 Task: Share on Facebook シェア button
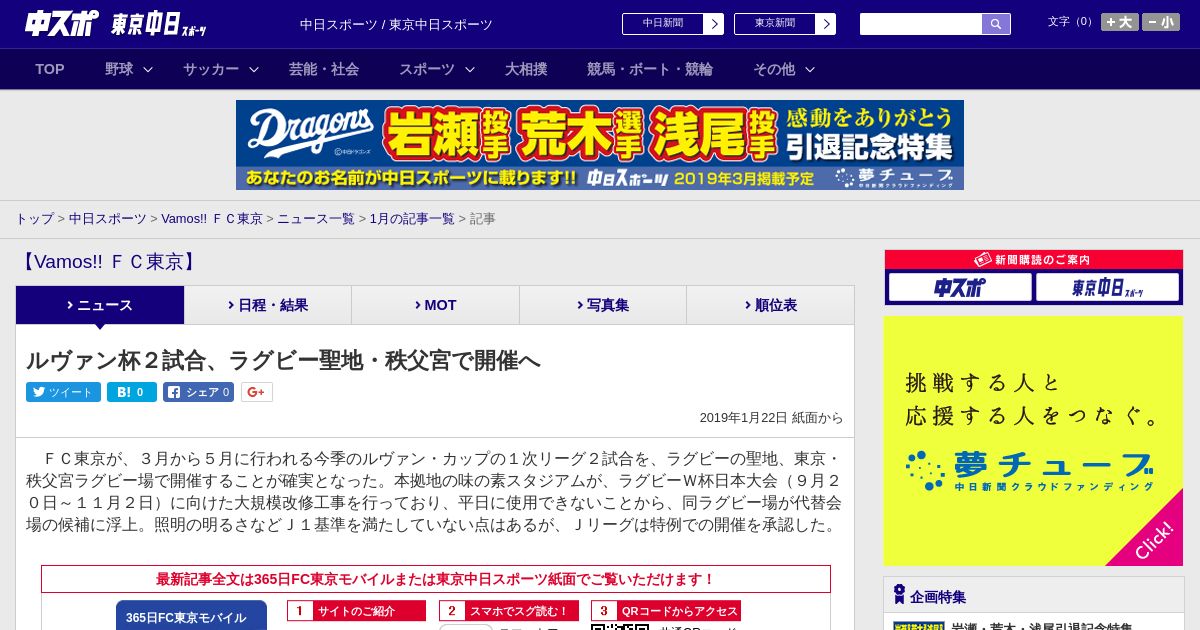pyautogui.click(x=198, y=392)
